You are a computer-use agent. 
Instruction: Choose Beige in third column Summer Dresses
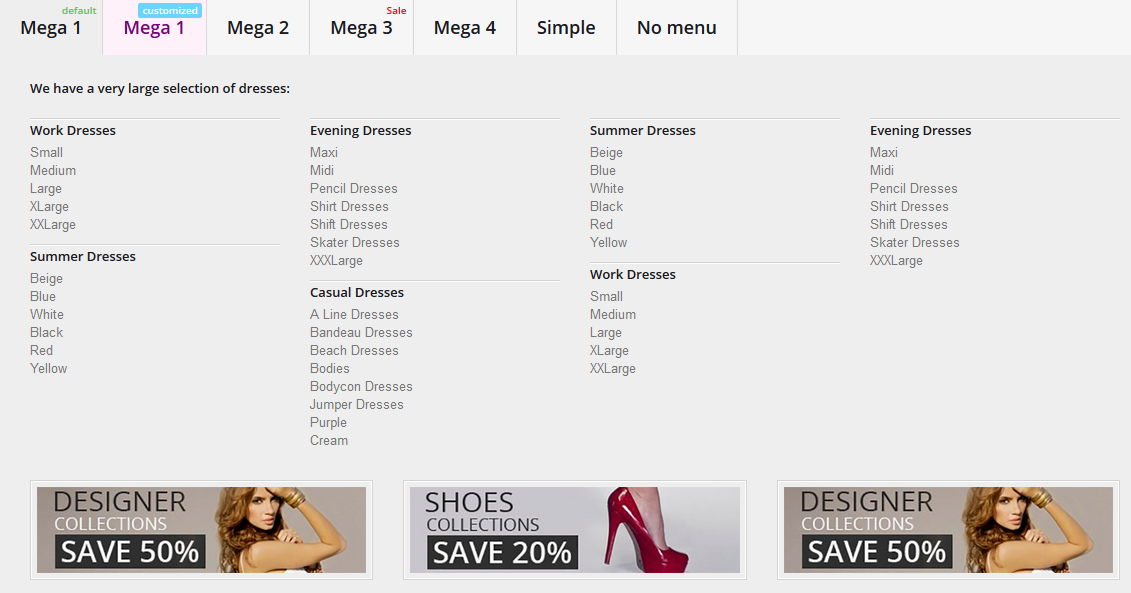[x=606, y=152]
